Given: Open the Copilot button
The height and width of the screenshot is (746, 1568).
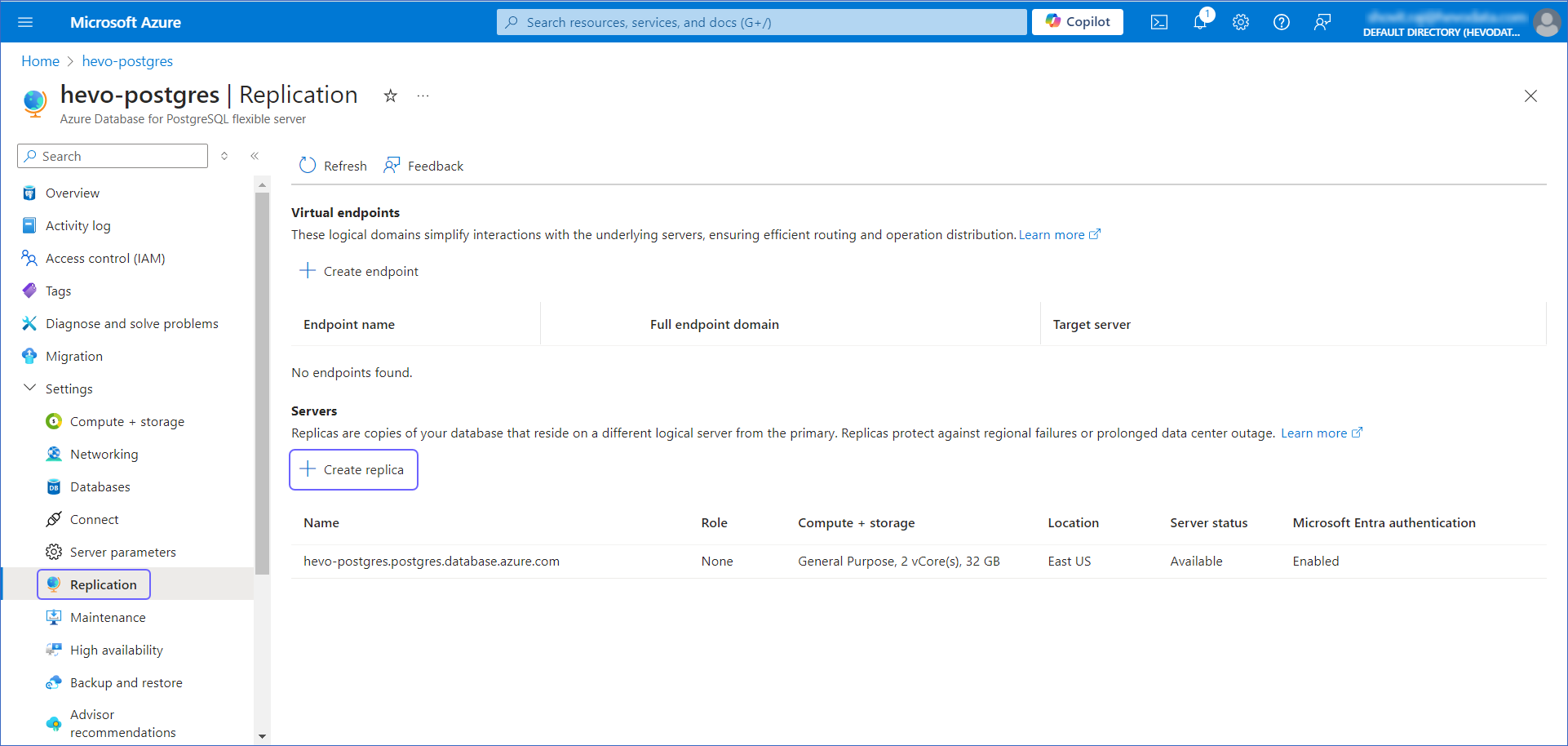Looking at the screenshot, I should (1078, 22).
